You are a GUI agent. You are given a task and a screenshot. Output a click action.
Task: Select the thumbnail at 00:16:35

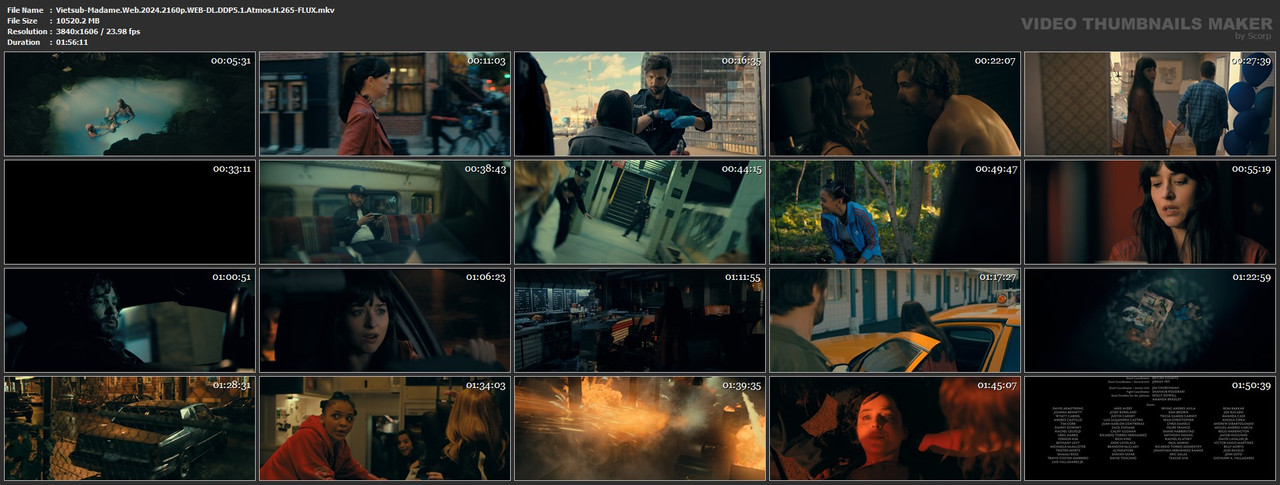coord(640,104)
